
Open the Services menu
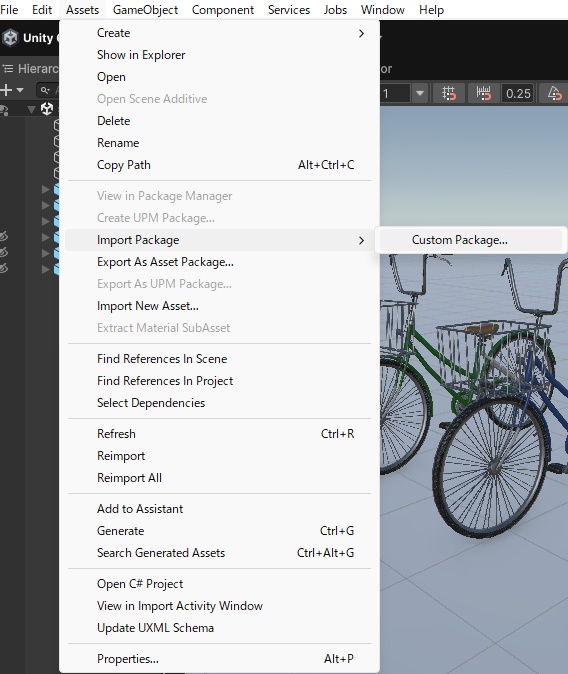(x=289, y=9)
